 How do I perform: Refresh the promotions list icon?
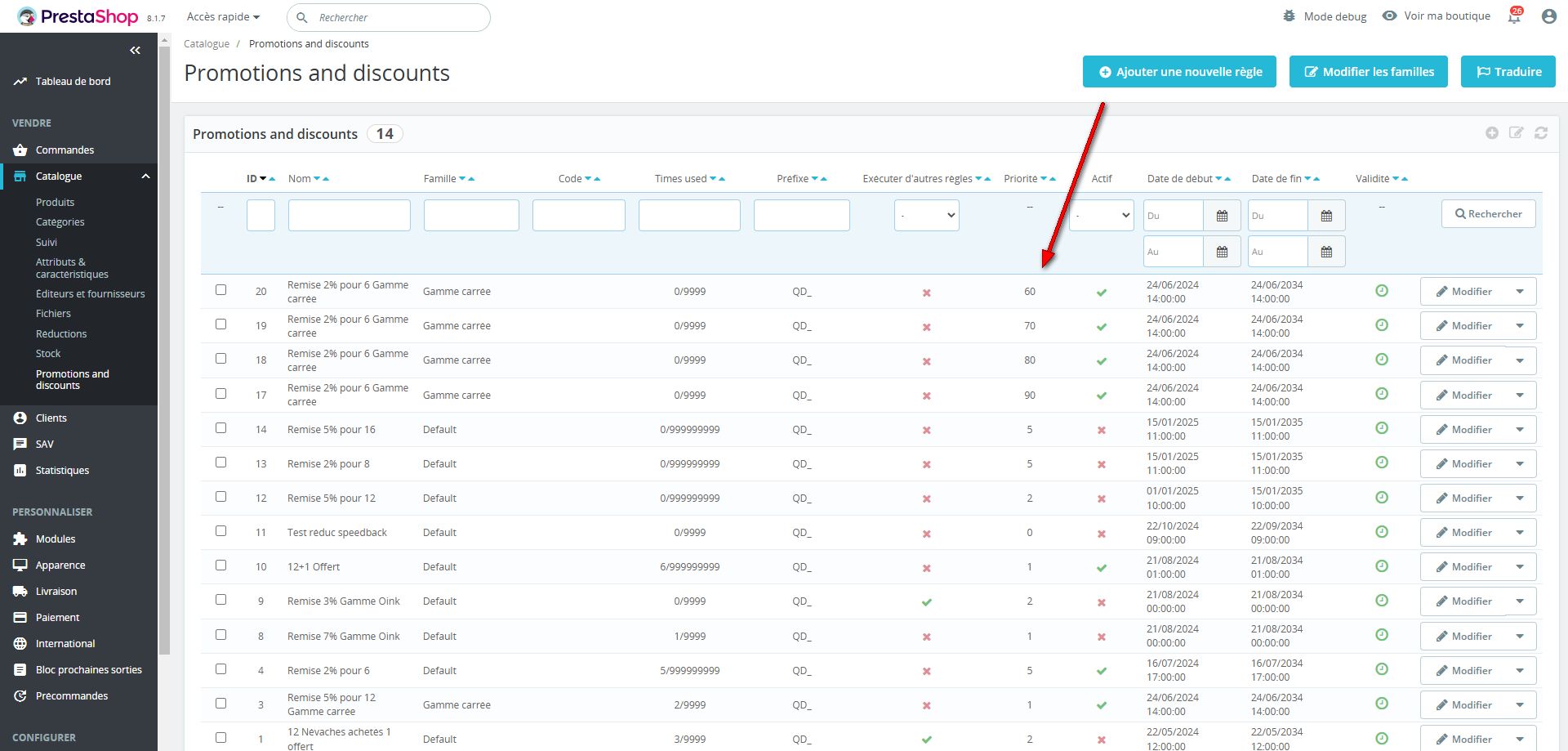(1540, 133)
